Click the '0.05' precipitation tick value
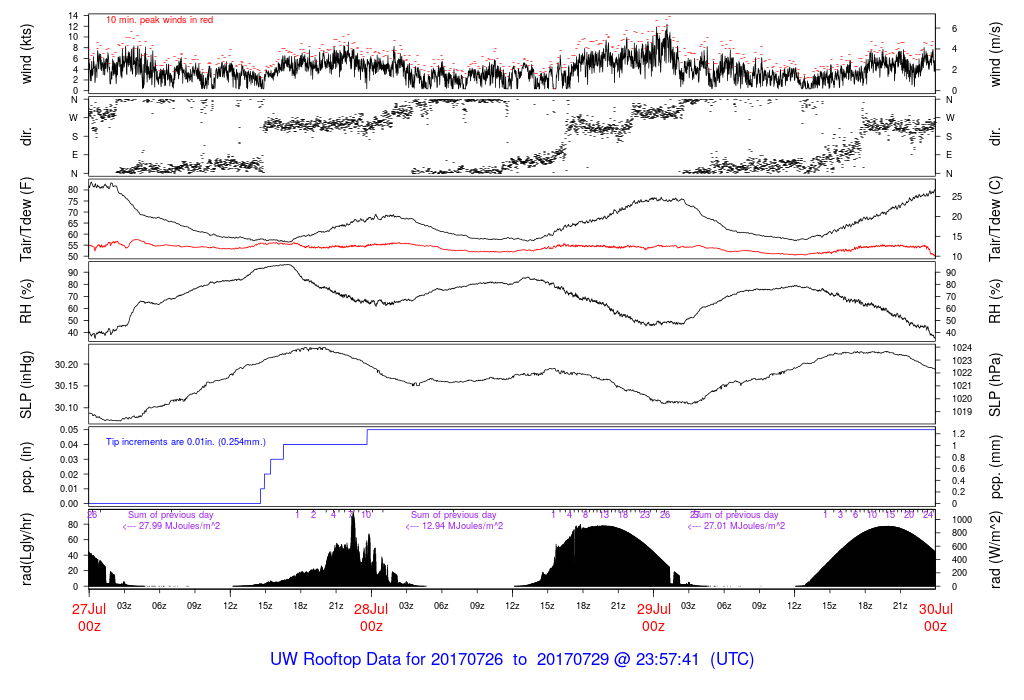The width and height of the screenshot is (1024, 700). 69,430
